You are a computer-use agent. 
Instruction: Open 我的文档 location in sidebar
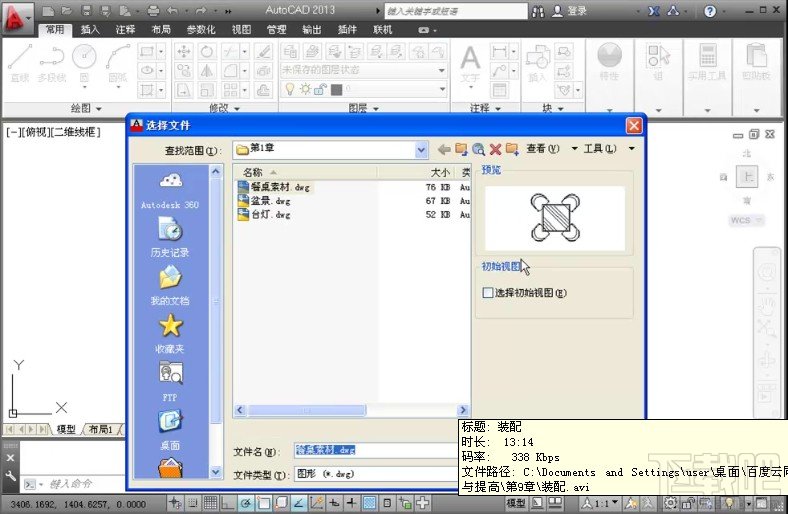click(170, 285)
